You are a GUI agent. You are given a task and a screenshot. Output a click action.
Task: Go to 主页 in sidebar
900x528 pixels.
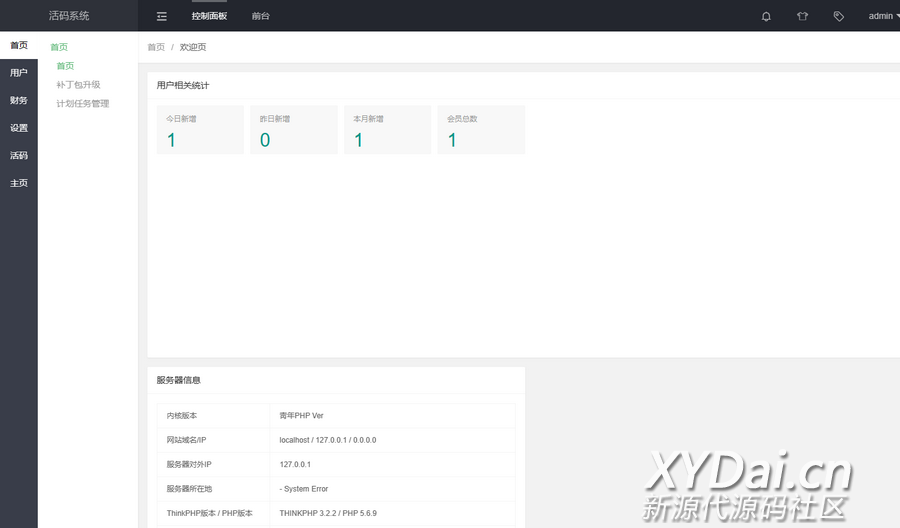(x=19, y=183)
